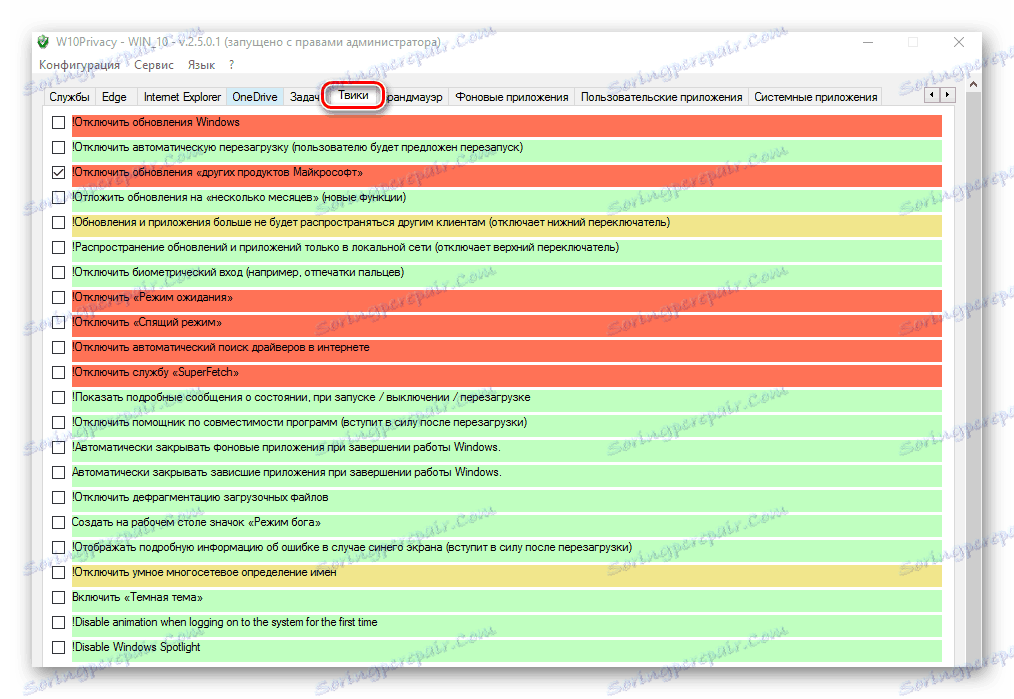Switch to the Фоновые приложения tab

[x=512, y=97]
